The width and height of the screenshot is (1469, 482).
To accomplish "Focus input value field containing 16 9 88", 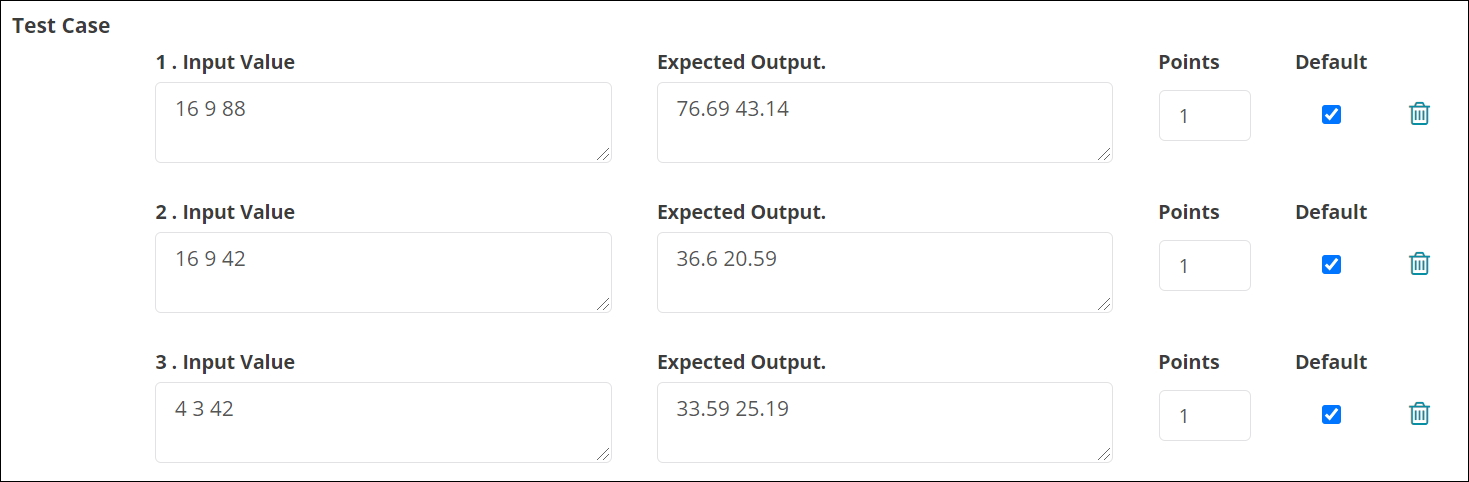I will [383, 122].
